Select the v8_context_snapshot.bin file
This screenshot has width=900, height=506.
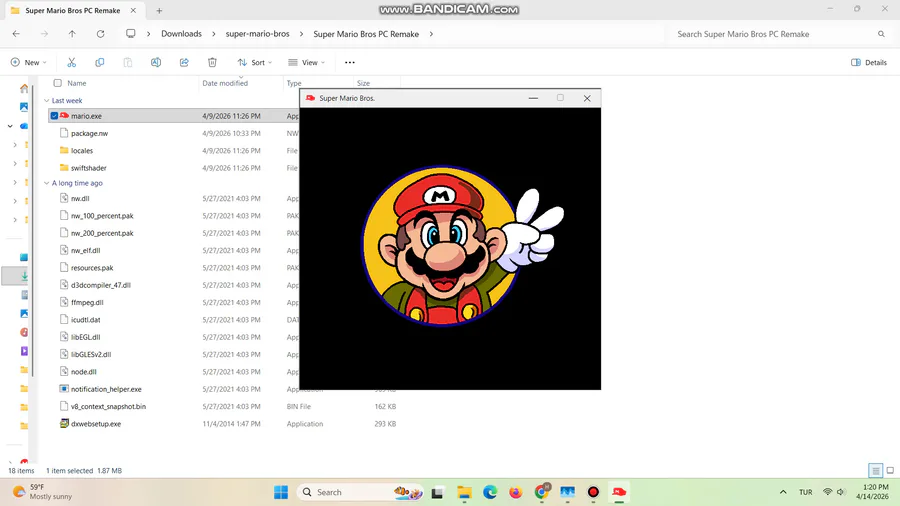[x=108, y=406]
